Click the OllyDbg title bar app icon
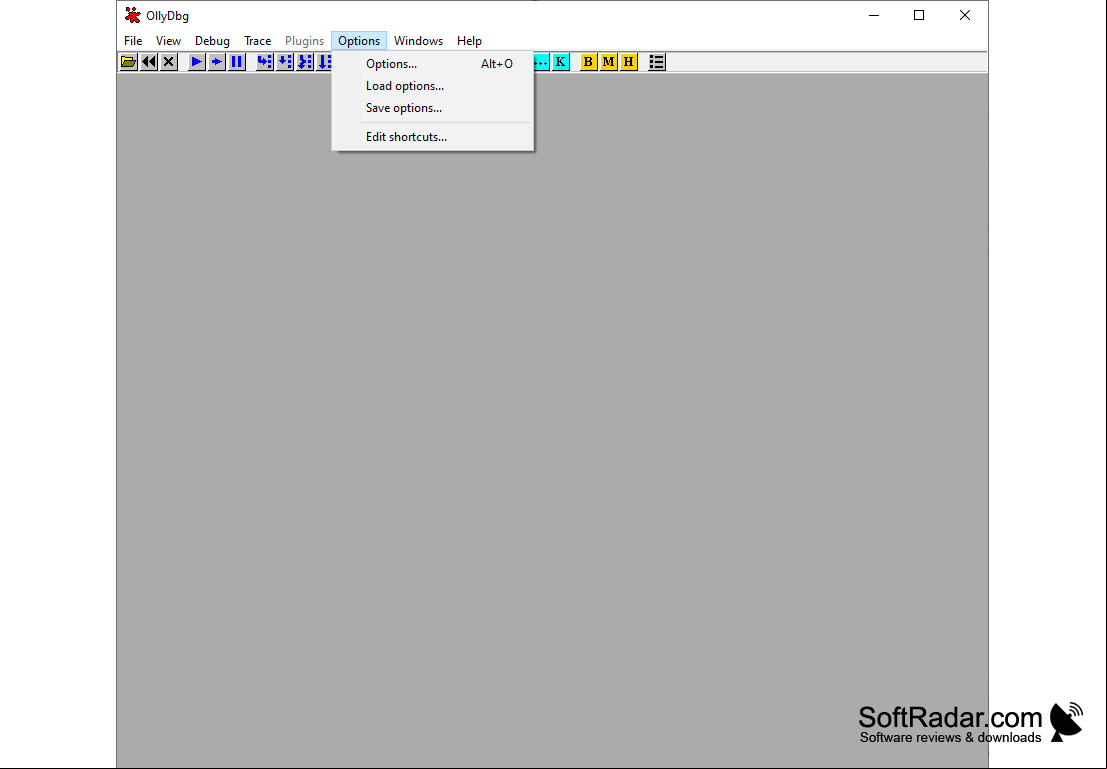 coord(132,15)
